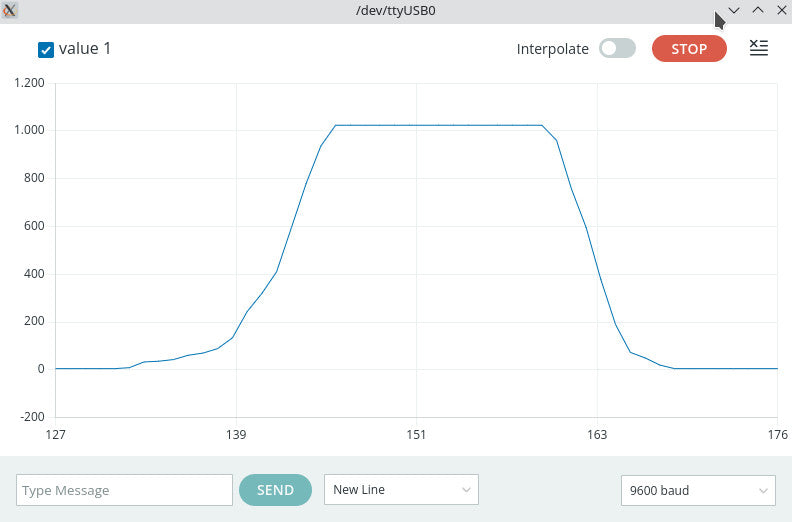
Task: Click the y-axis label 800
Action: 34,178
